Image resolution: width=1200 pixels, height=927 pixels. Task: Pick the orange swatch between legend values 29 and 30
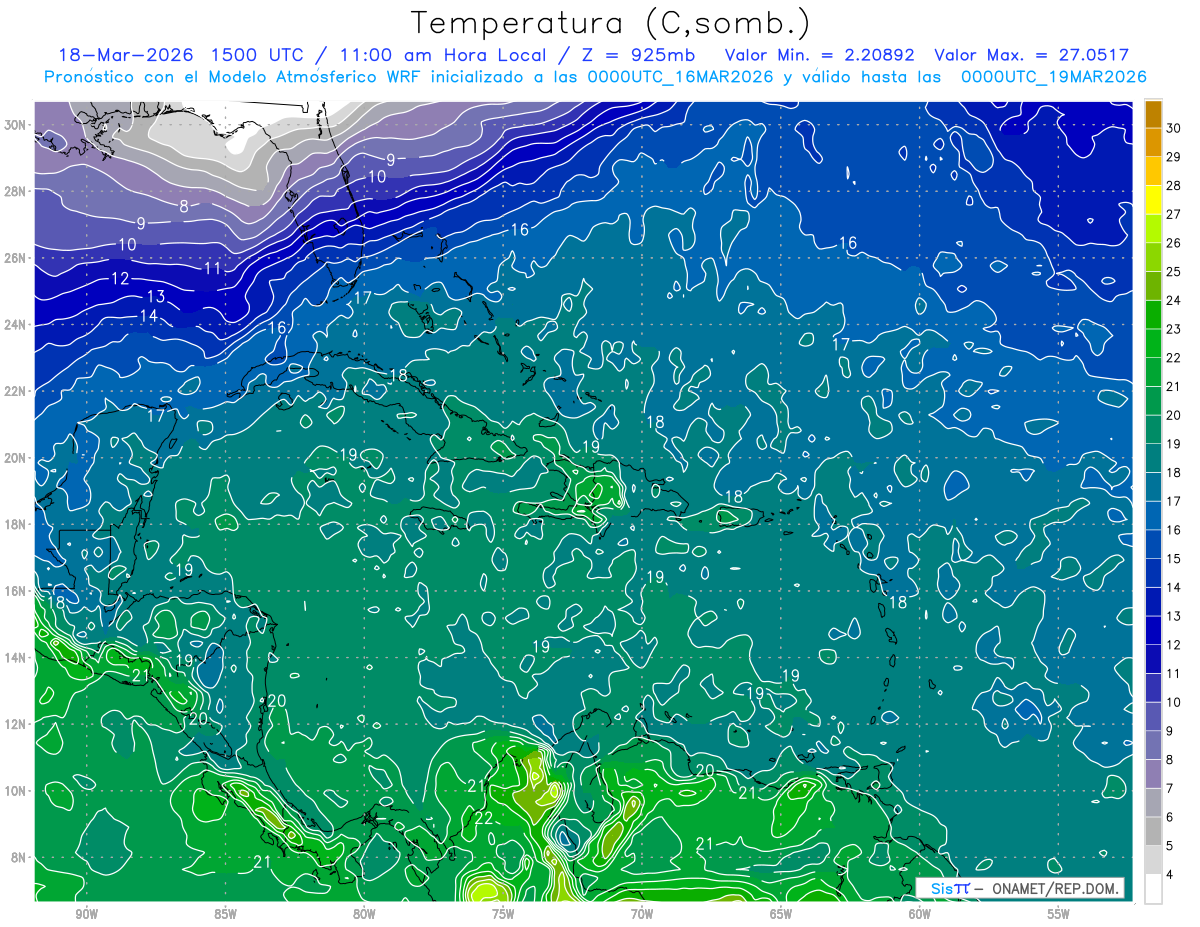pos(1153,143)
